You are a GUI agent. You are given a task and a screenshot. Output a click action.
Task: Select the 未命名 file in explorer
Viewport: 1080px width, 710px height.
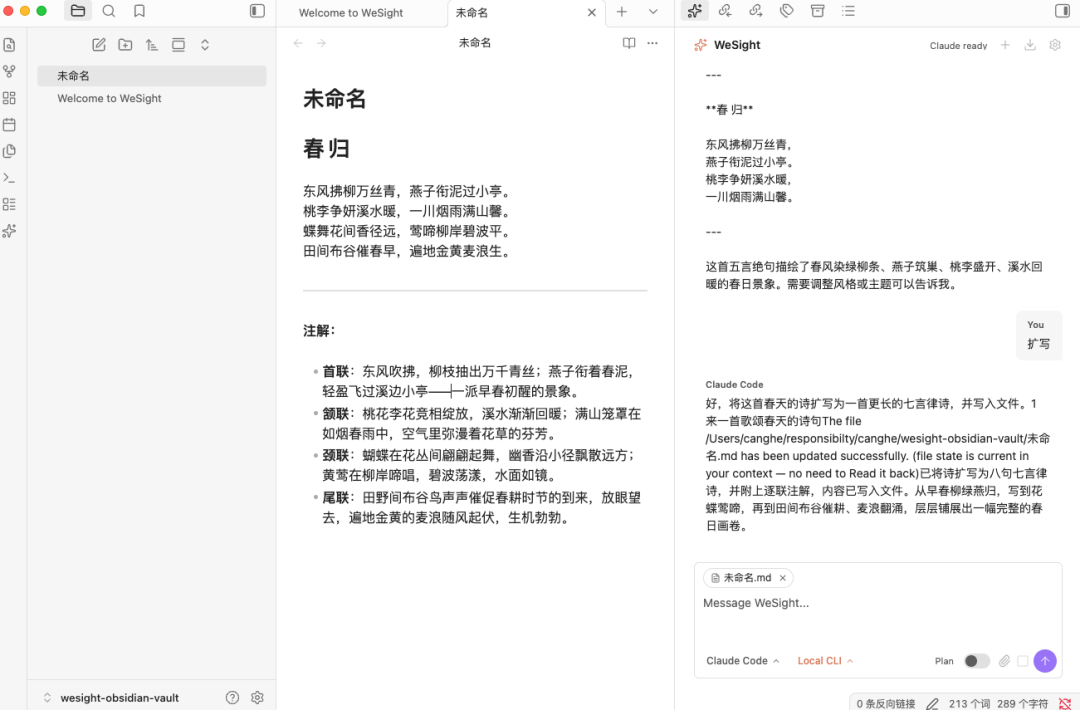pos(152,76)
